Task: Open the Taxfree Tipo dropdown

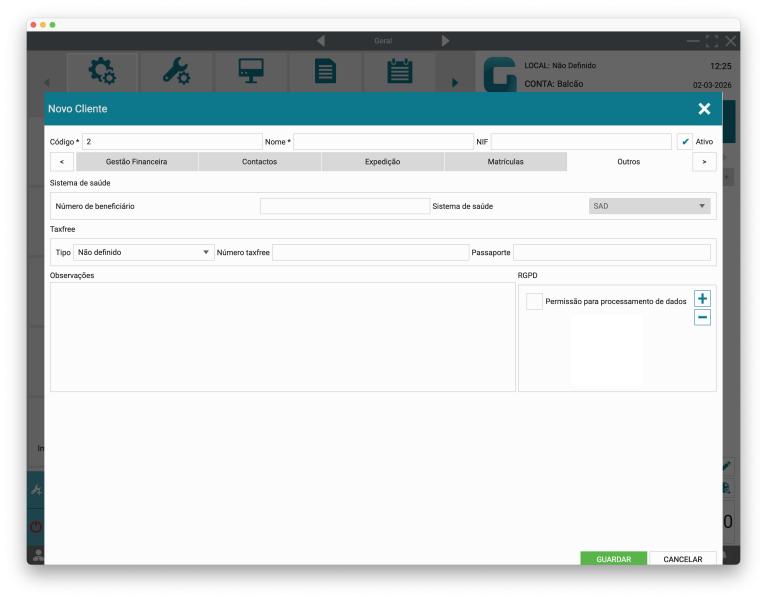Action: click(x=145, y=253)
